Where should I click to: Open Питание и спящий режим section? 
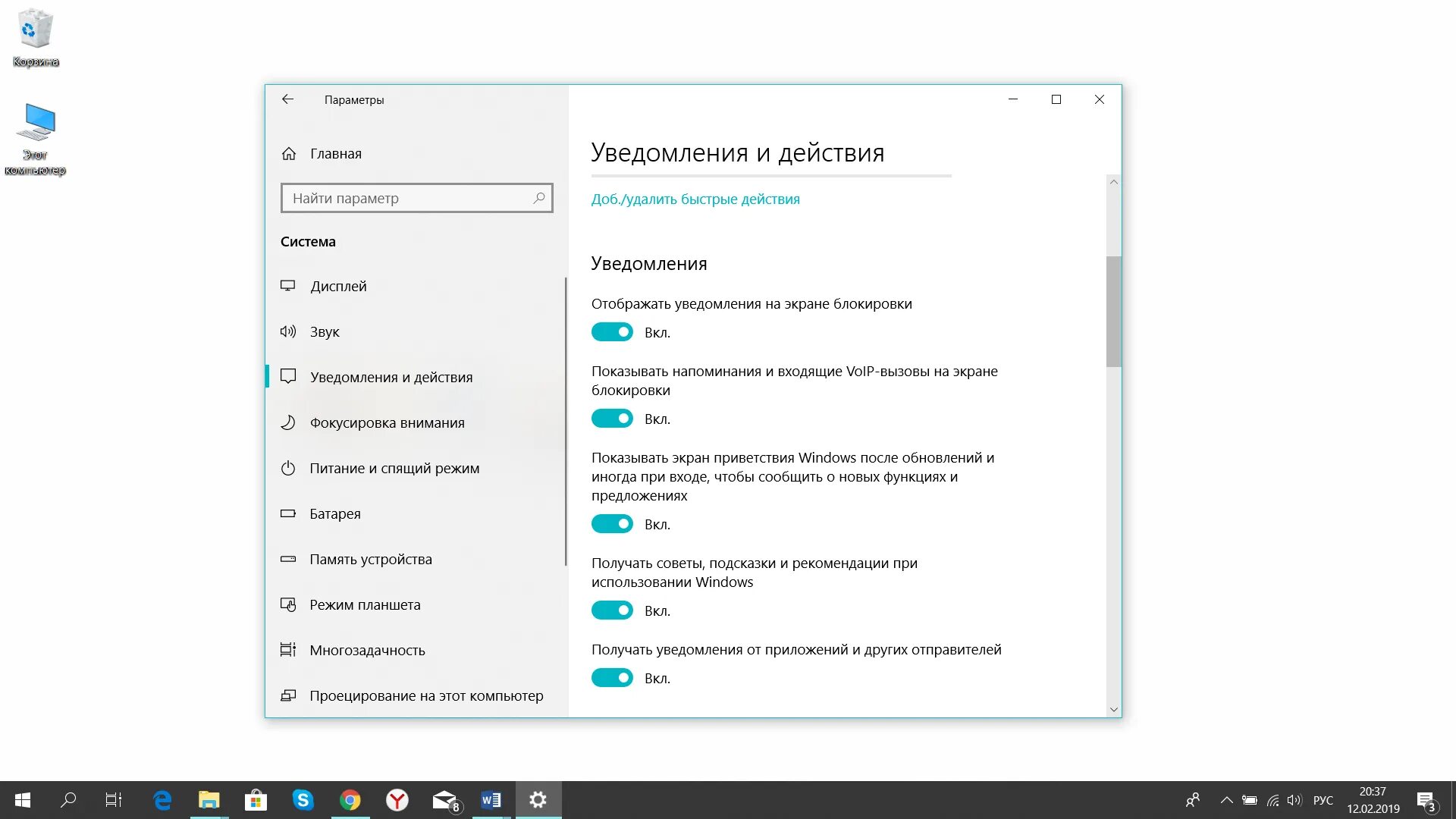coord(394,468)
